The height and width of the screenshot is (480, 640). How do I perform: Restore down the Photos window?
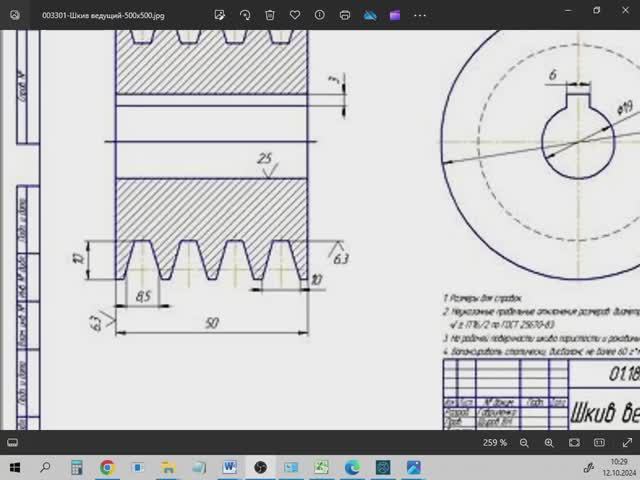pos(596,11)
